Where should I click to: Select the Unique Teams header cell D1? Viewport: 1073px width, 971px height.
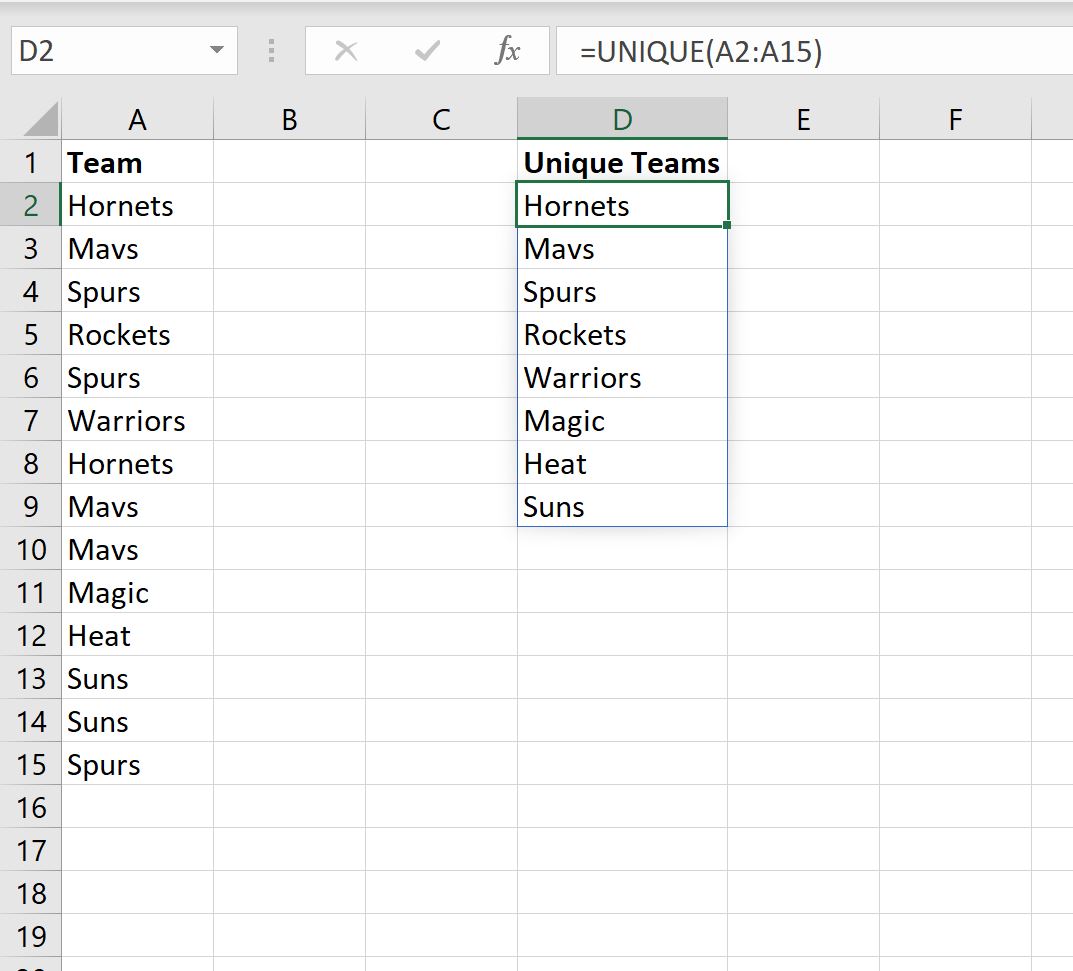tap(620, 161)
